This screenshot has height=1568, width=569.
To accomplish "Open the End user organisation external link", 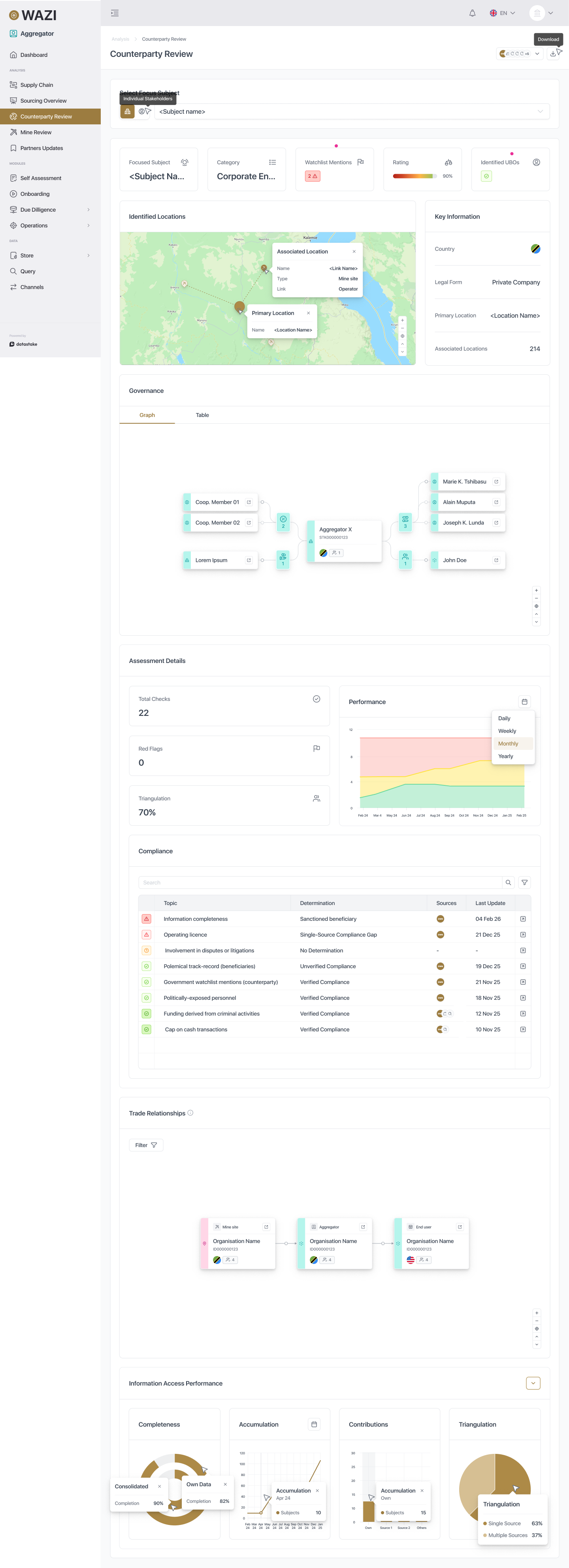I will coord(459,1227).
